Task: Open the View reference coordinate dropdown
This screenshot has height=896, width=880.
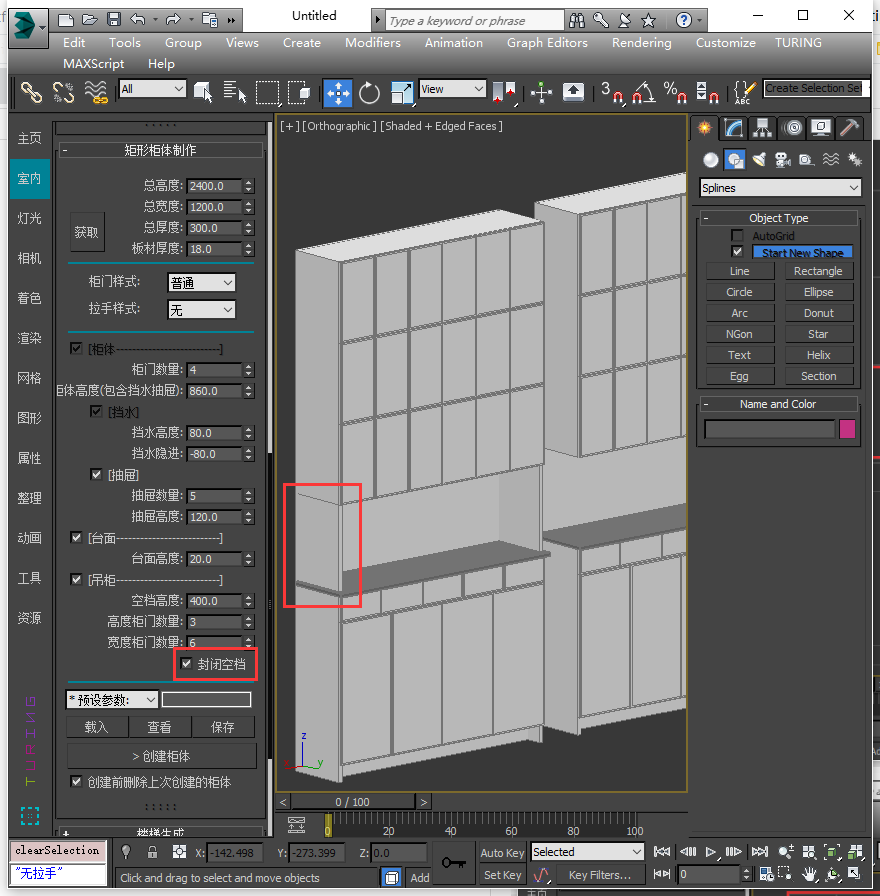Action: click(453, 89)
